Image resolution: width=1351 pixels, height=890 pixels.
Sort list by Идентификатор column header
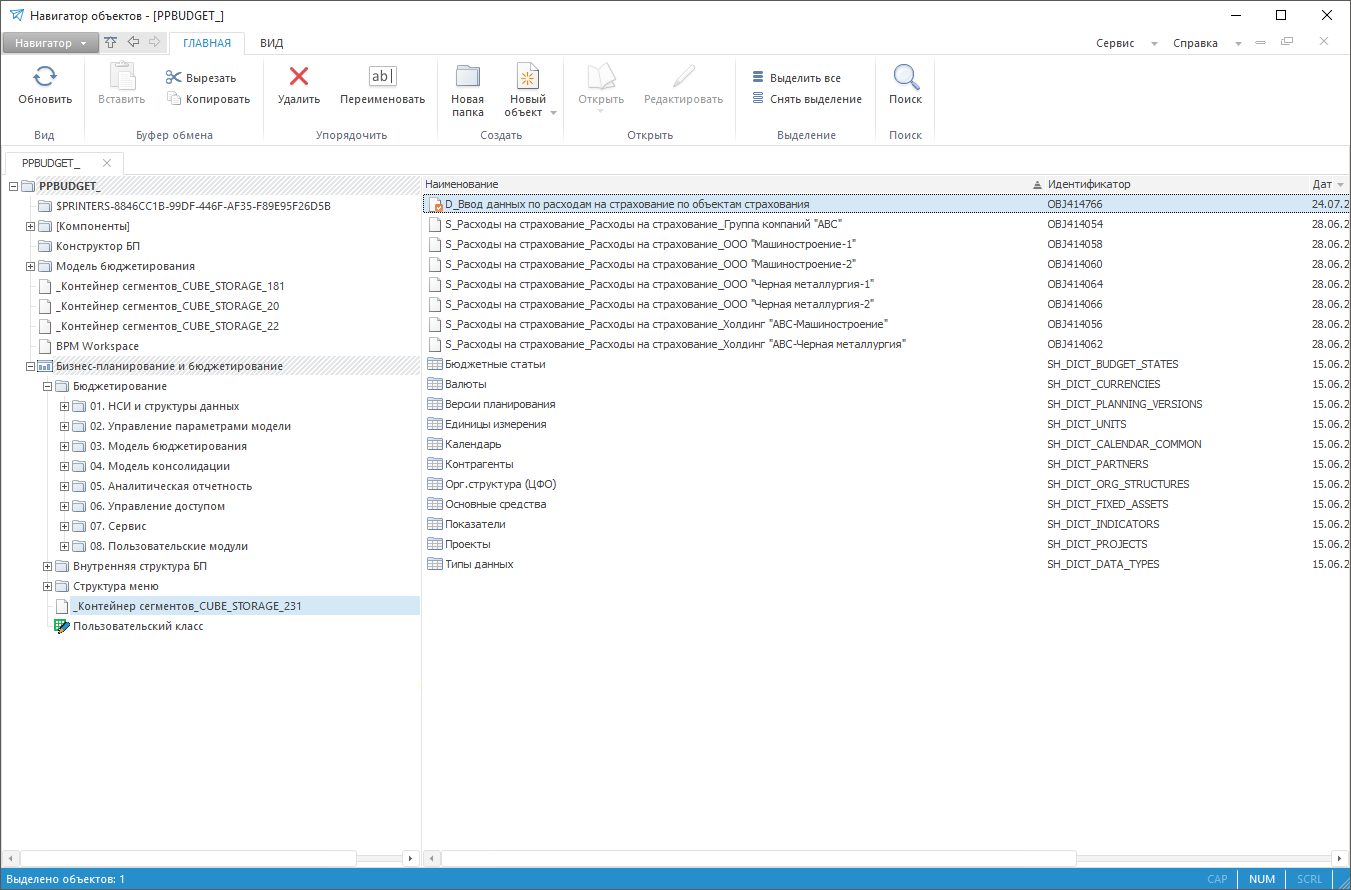click(x=1088, y=184)
